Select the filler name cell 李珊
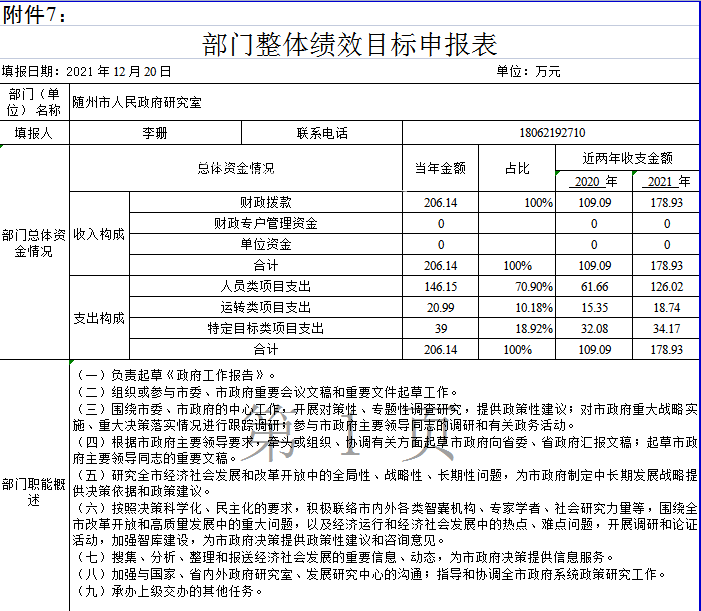The width and height of the screenshot is (701, 611). click(x=155, y=133)
